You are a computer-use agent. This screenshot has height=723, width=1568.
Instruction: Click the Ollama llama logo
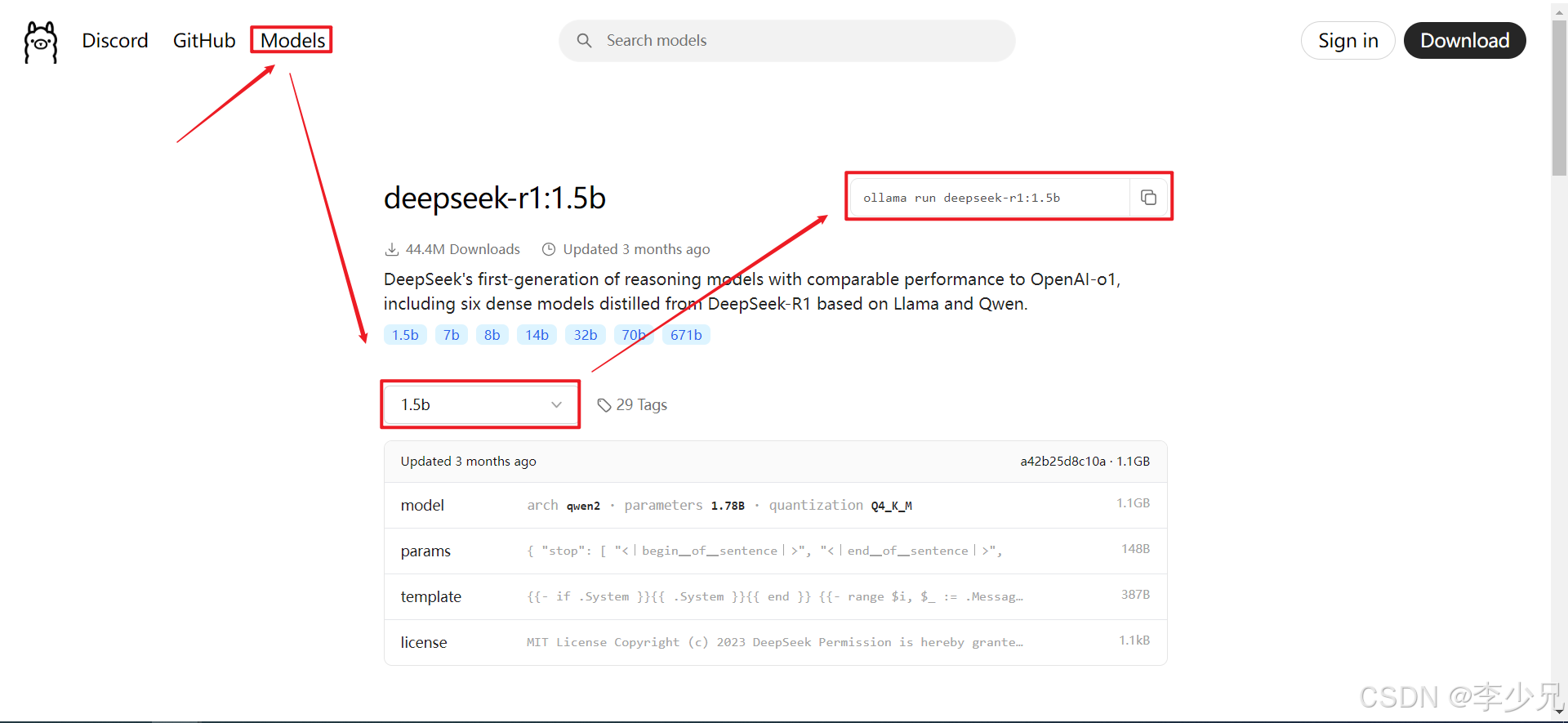[41, 42]
